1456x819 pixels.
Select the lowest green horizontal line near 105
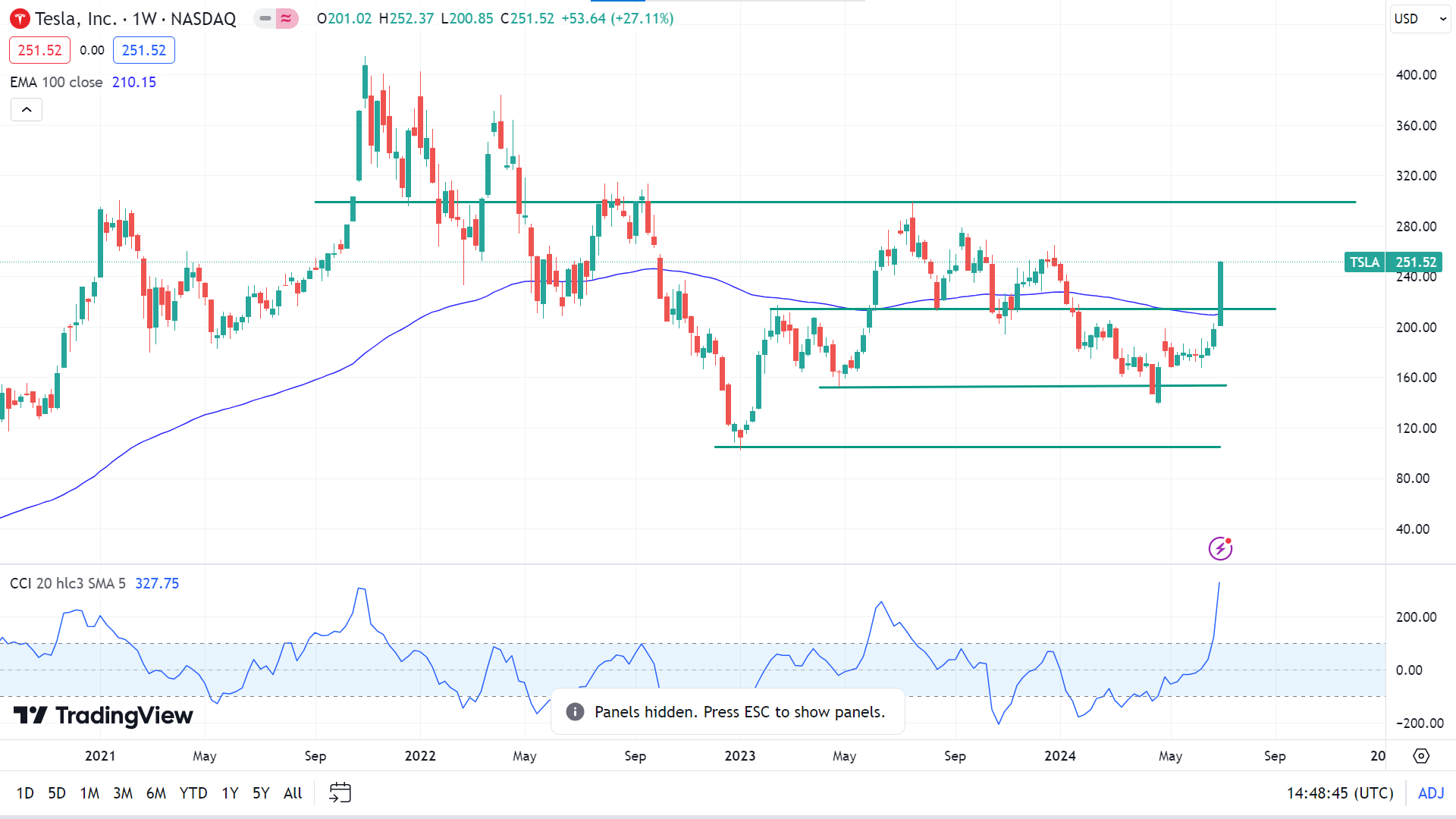(967, 447)
